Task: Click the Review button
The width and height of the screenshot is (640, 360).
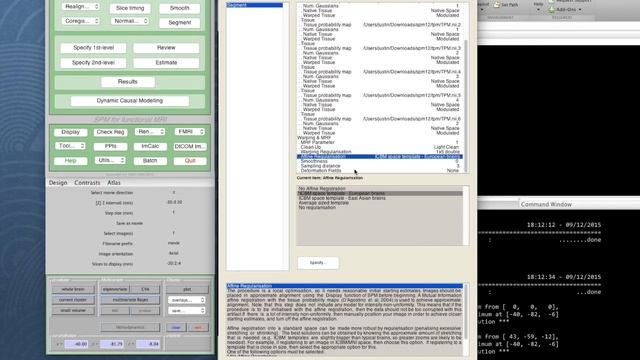Action: (166, 48)
